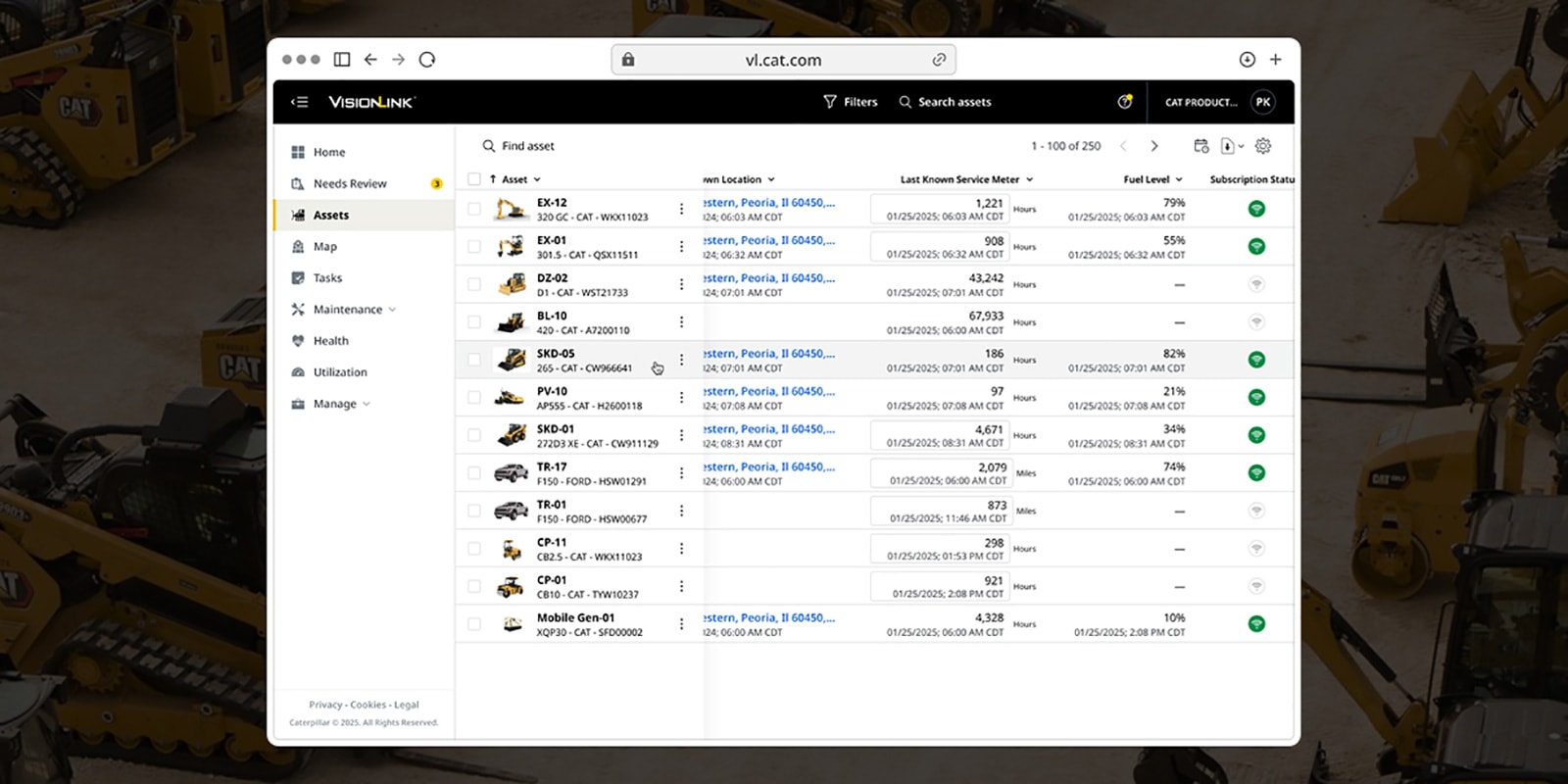Screen dimensions: 1568x784
Task: Open the three-dot menu for EX-12
Action: (x=681, y=209)
